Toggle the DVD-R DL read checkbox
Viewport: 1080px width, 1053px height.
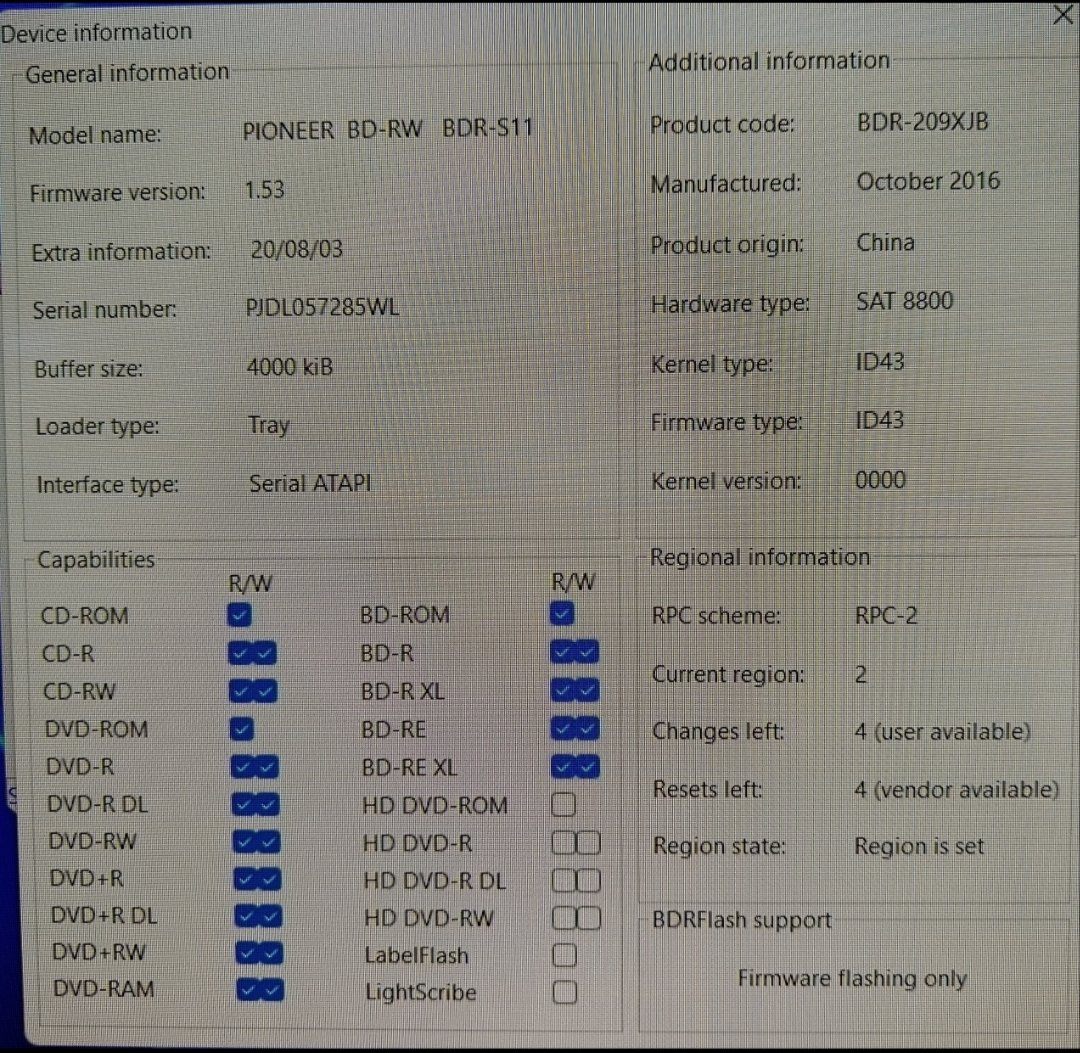pyautogui.click(x=244, y=804)
